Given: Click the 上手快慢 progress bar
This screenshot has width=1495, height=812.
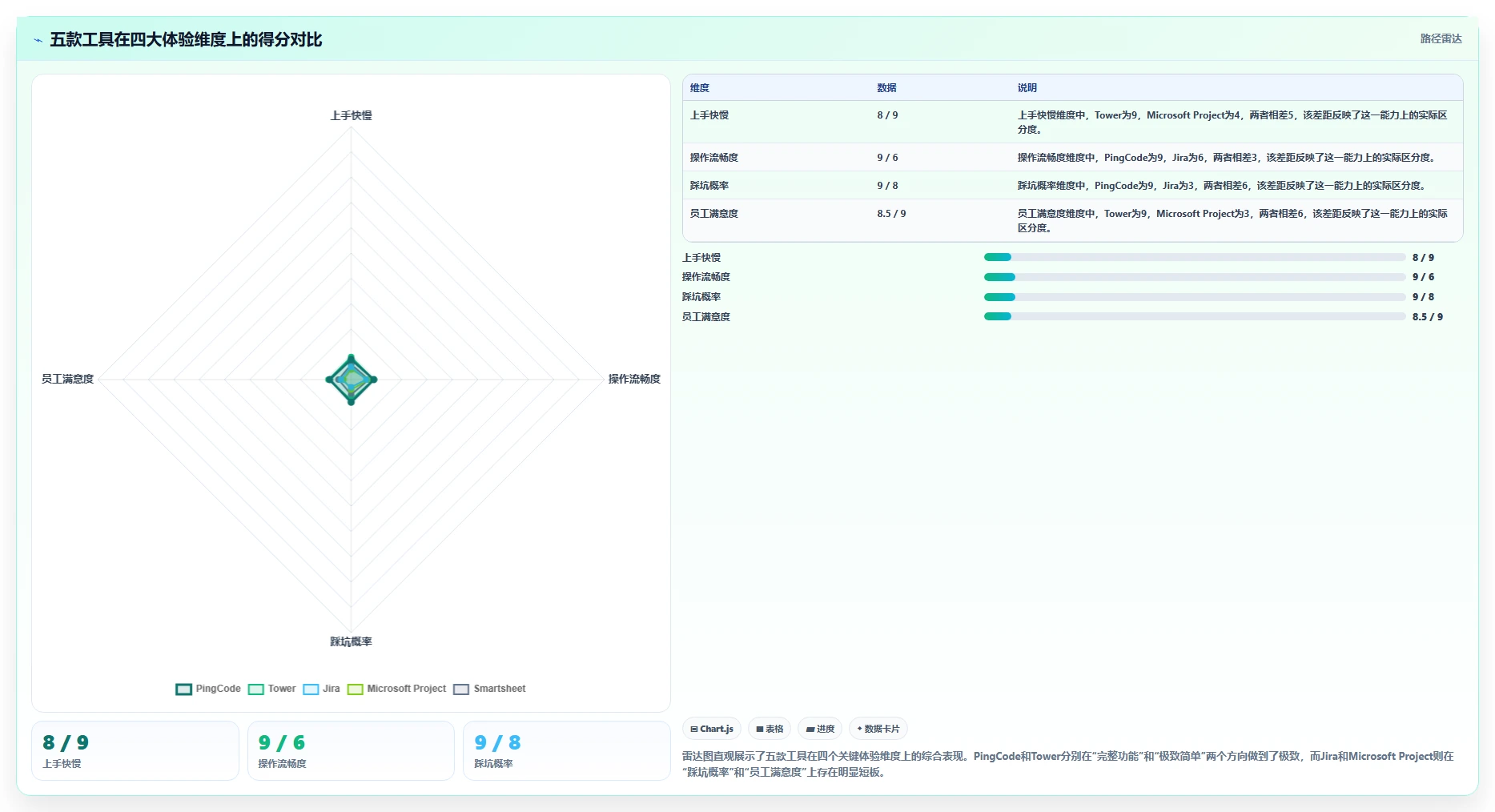Looking at the screenshot, I should click(1195, 257).
